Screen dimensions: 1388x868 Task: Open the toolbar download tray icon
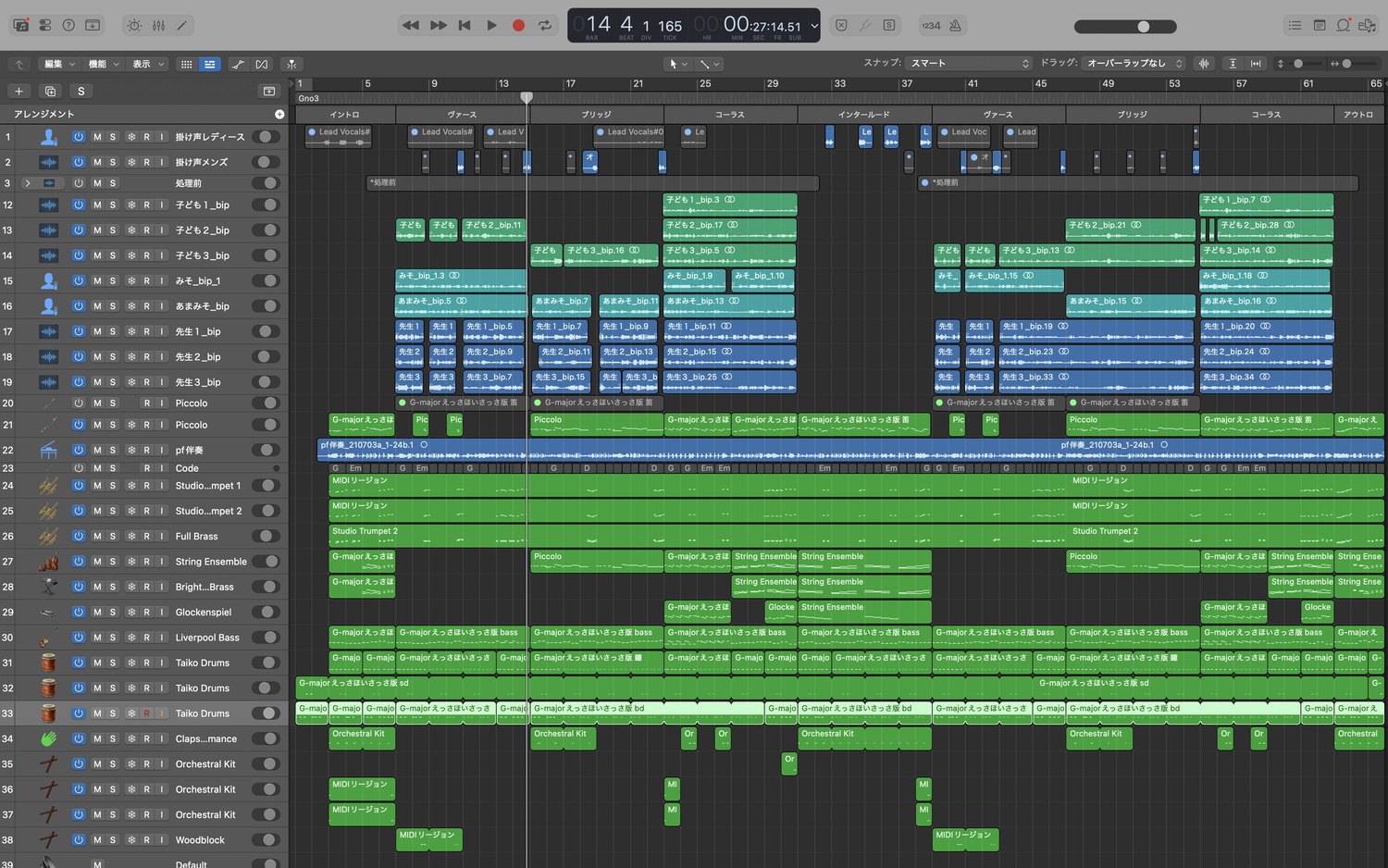tap(93, 25)
